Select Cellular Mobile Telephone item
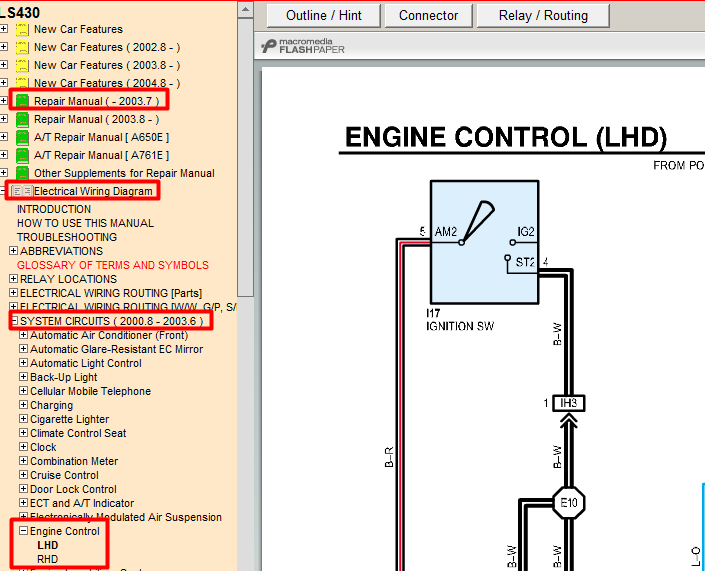 (x=90, y=391)
